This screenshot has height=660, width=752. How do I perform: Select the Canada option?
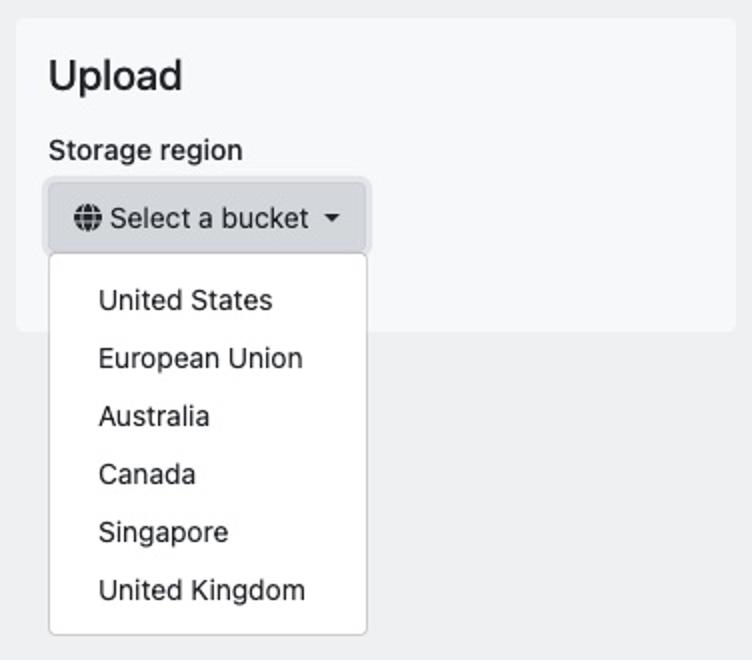click(x=147, y=474)
